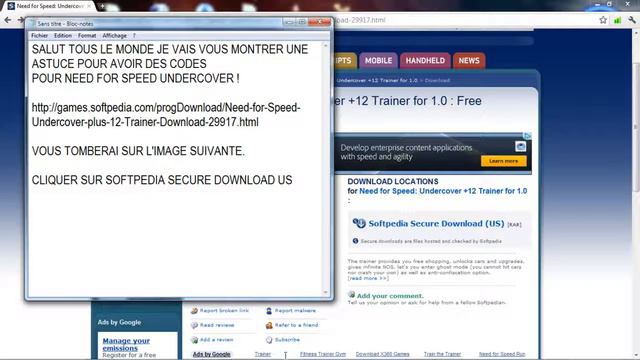Screen dimensions: 640x360
Task: Click Bloc-notes scrollbar down arrow
Action: click(x=326, y=292)
